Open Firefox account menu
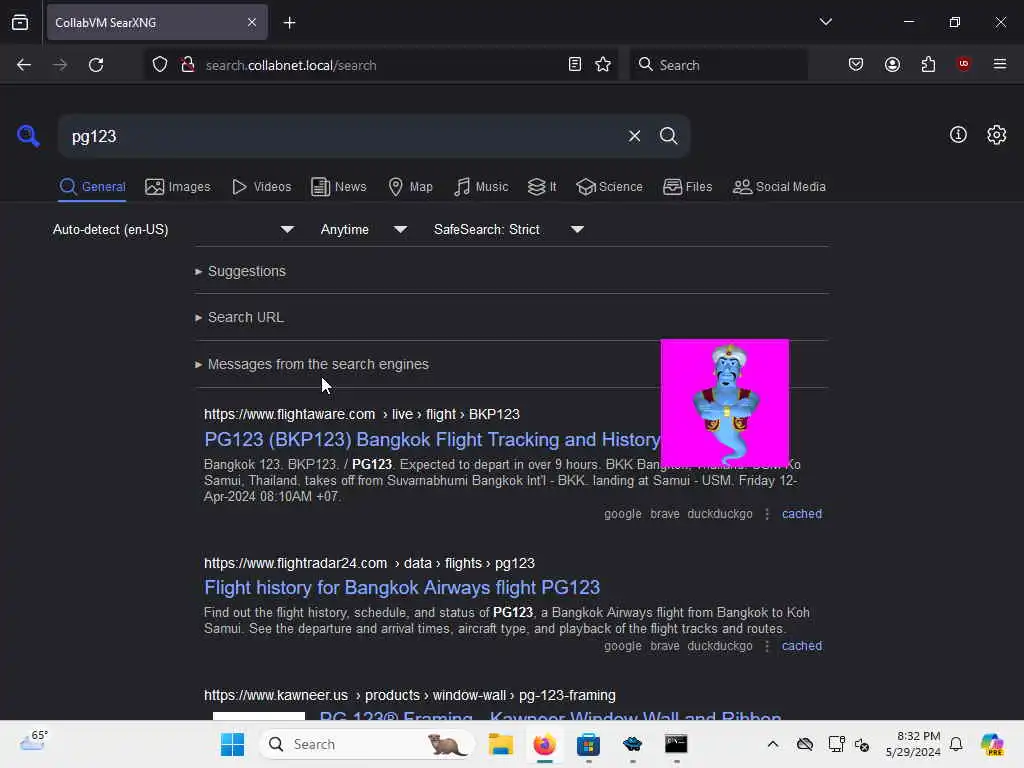1024x768 pixels. 892,65
